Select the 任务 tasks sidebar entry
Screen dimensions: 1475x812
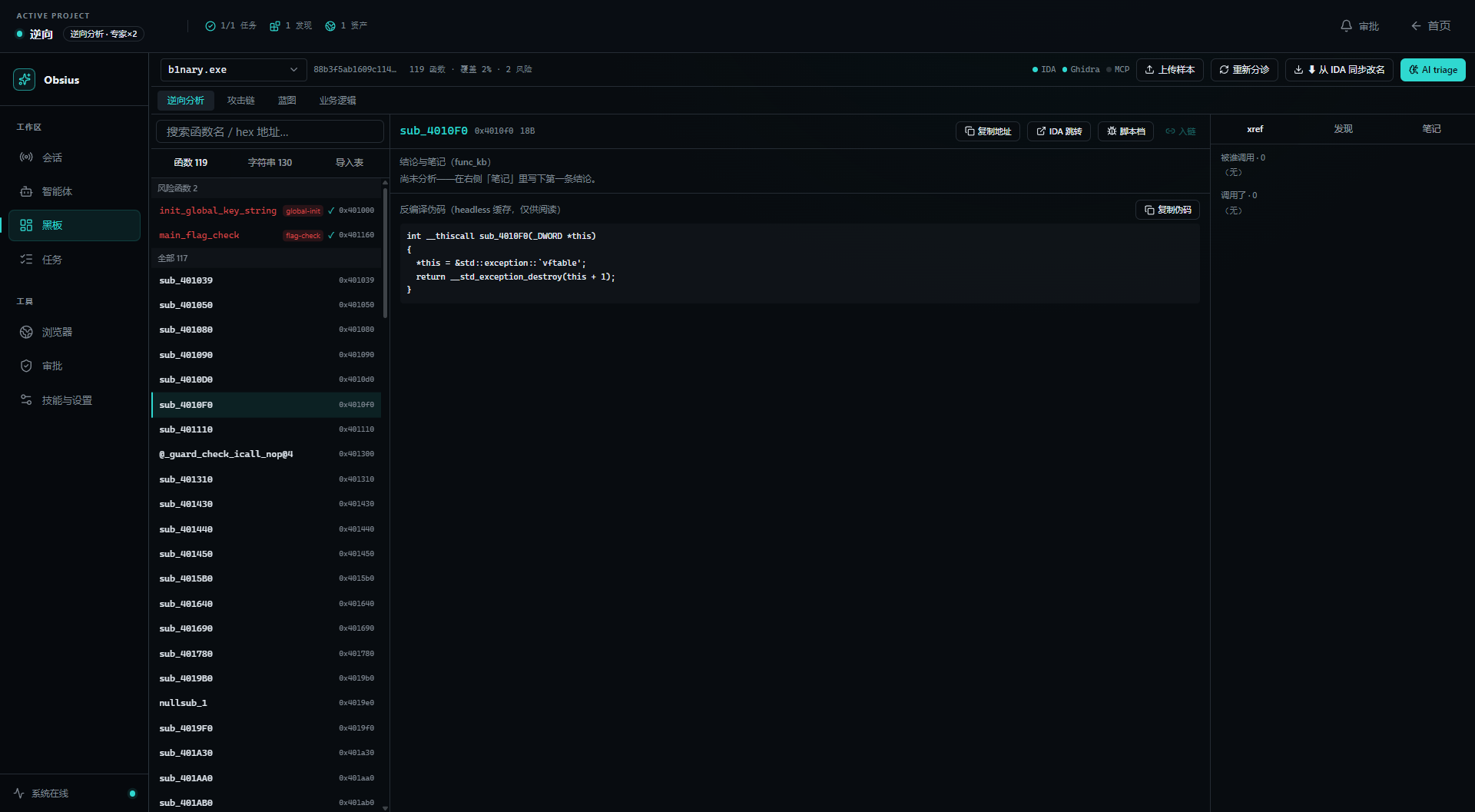pos(74,260)
